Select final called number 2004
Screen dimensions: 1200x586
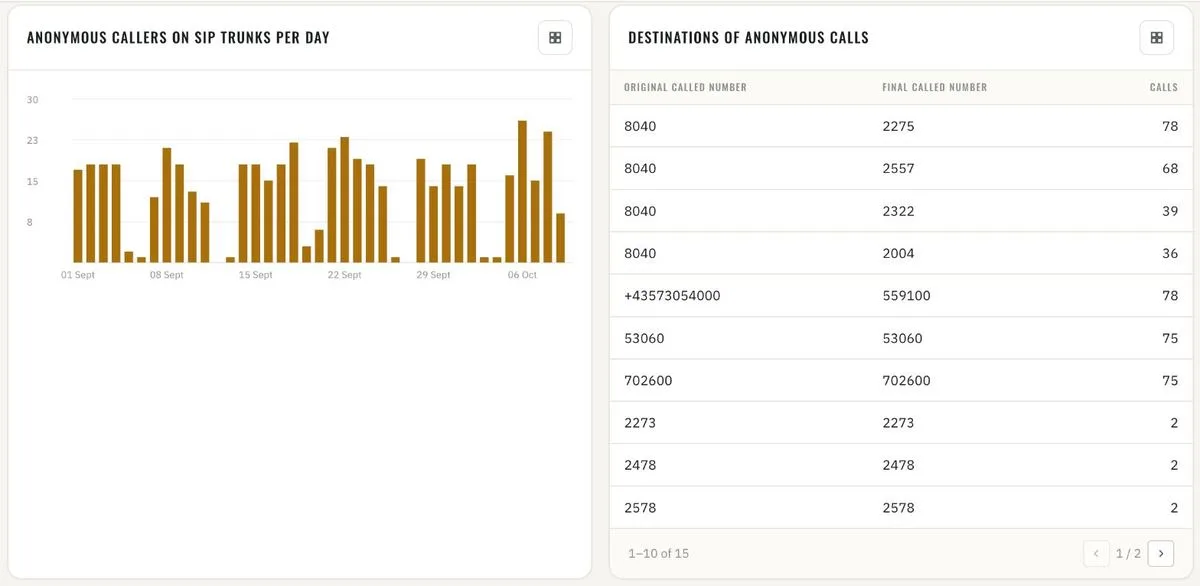pyautogui.click(x=898, y=253)
